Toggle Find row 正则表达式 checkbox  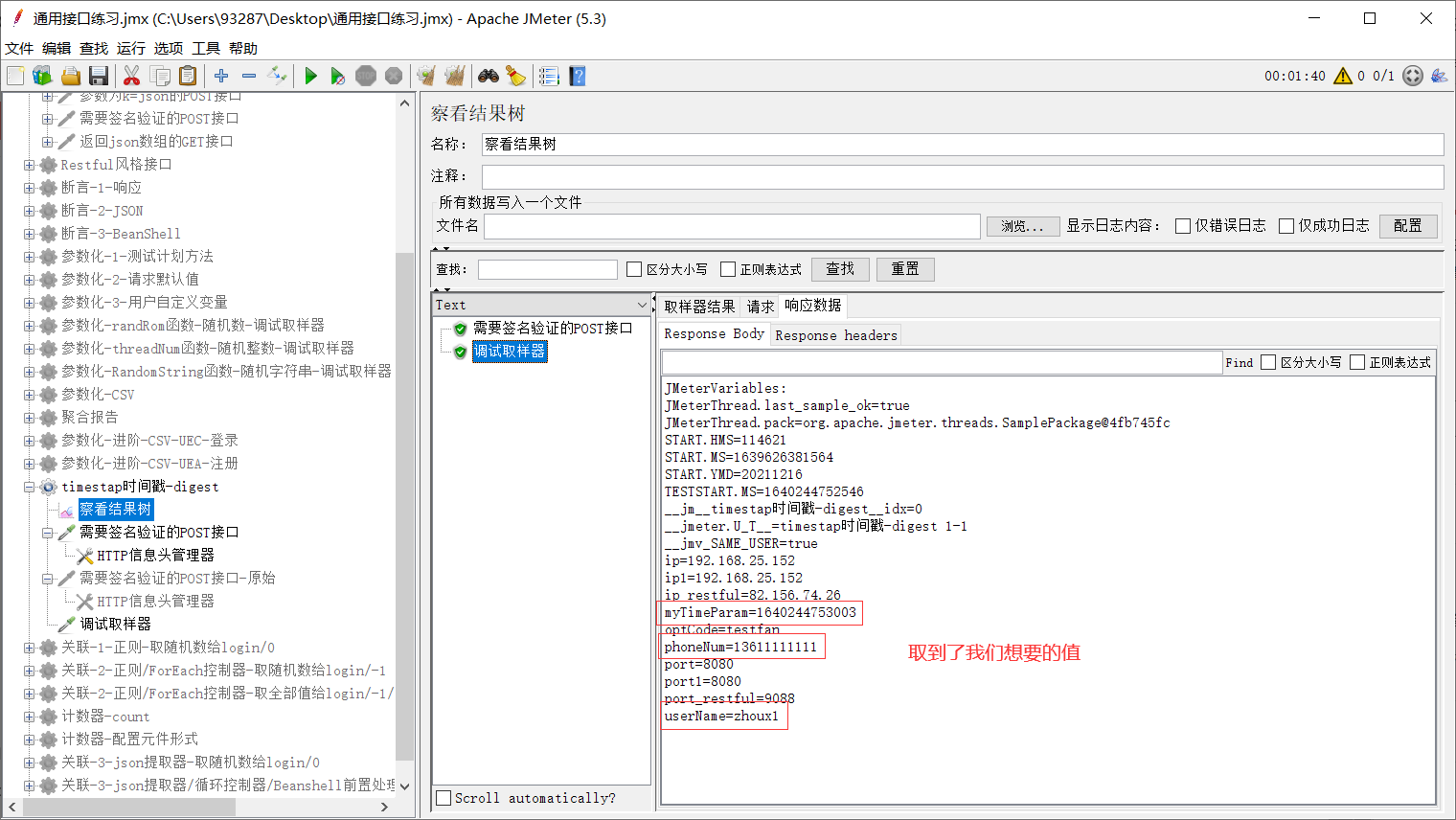(1357, 362)
